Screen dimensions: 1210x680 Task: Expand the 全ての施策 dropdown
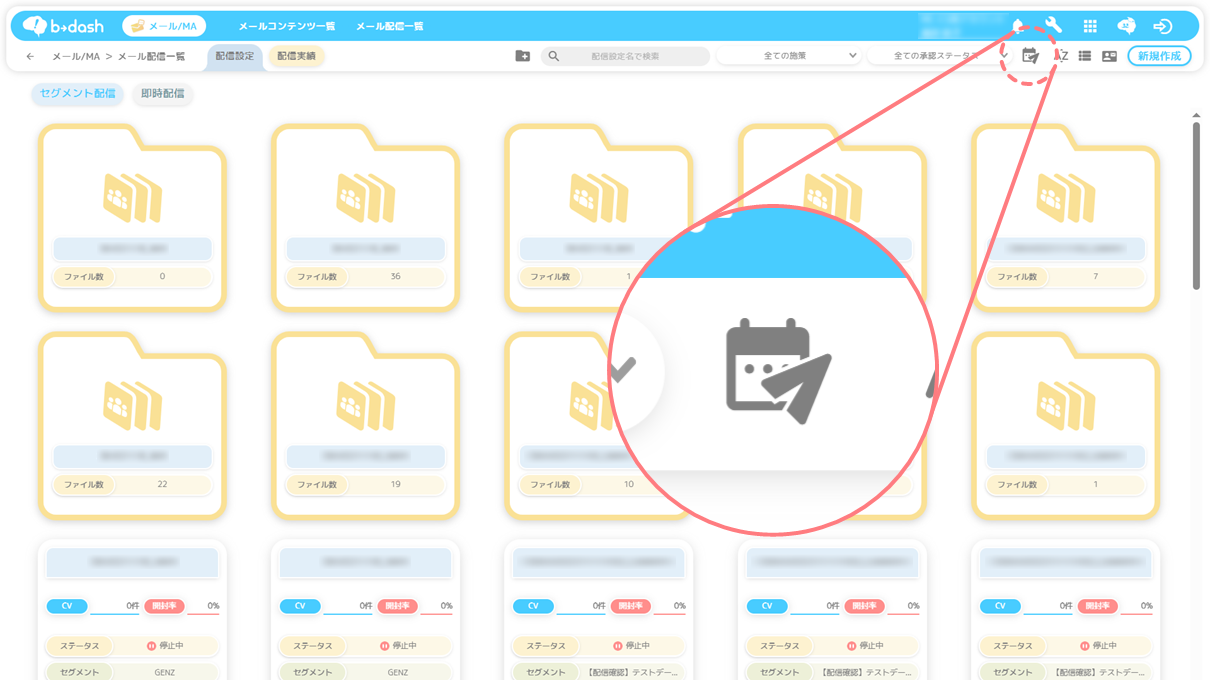point(788,56)
